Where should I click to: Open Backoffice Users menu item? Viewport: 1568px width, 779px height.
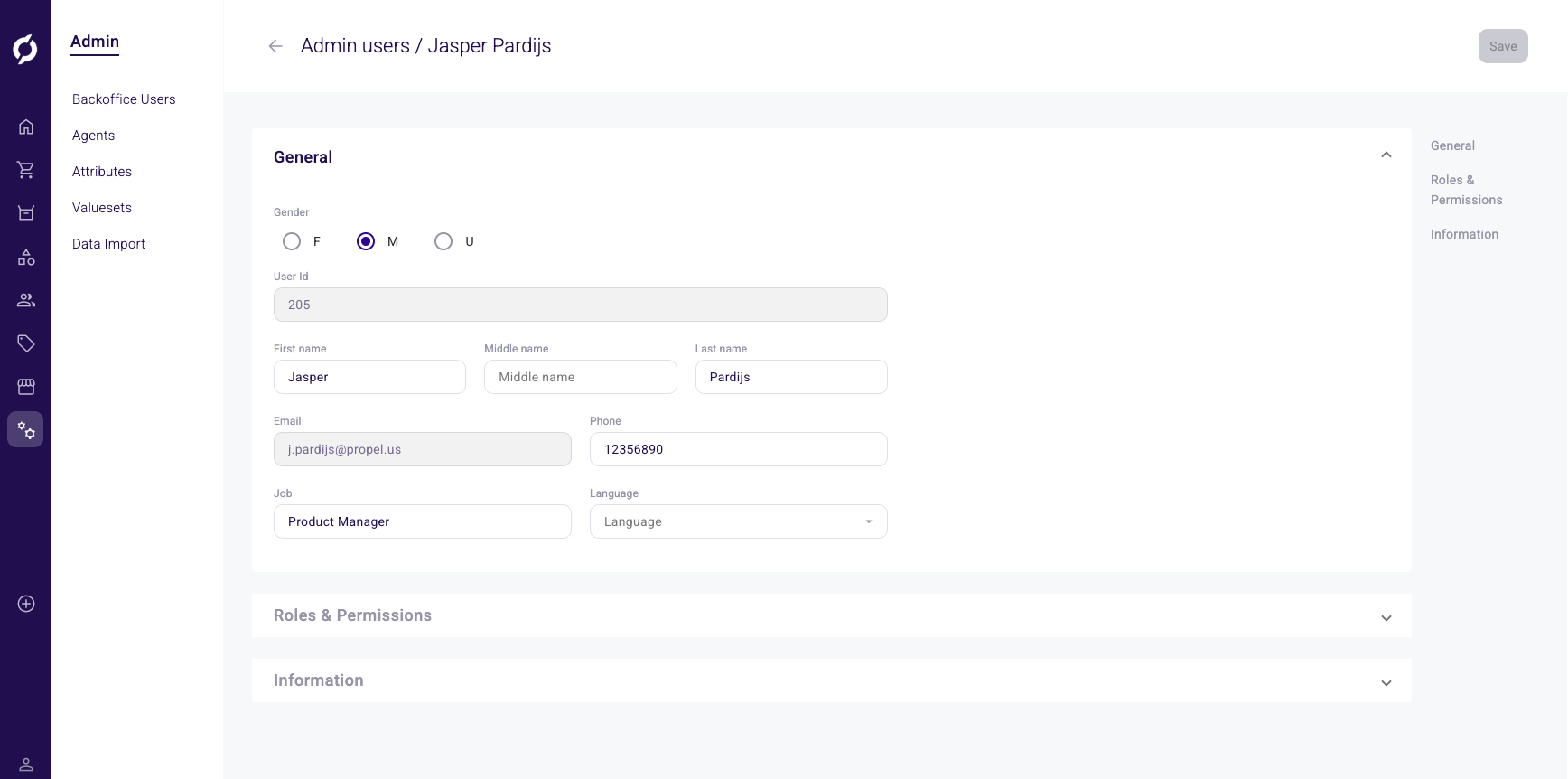[x=124, y=99]
